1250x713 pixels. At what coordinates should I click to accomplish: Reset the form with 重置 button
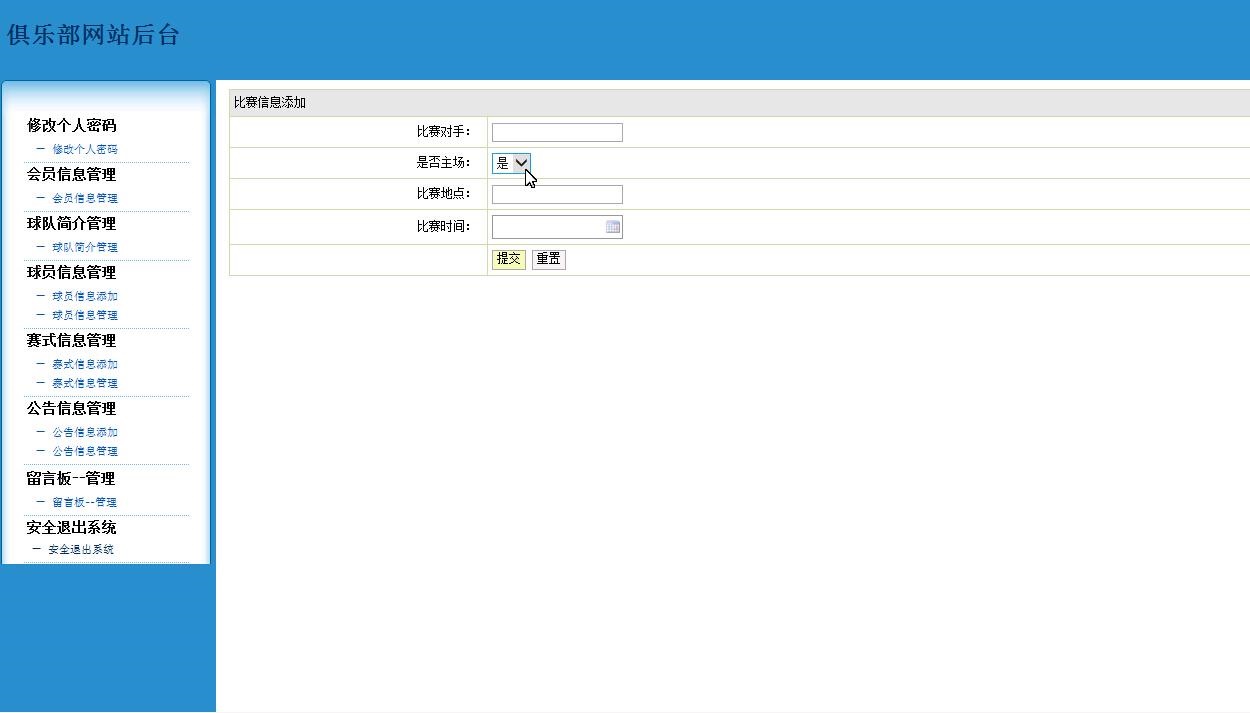(548, 259)
